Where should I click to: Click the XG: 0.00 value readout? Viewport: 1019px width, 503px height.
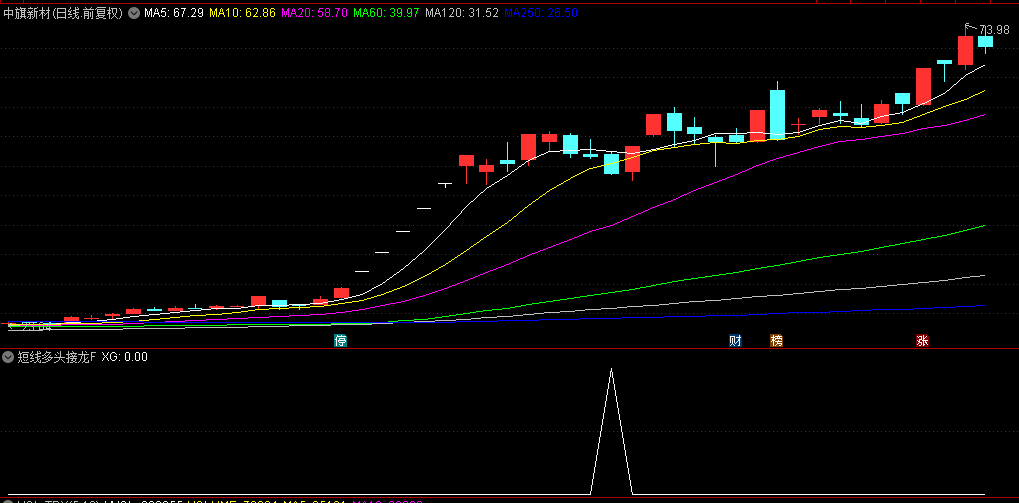click(125, 357)
